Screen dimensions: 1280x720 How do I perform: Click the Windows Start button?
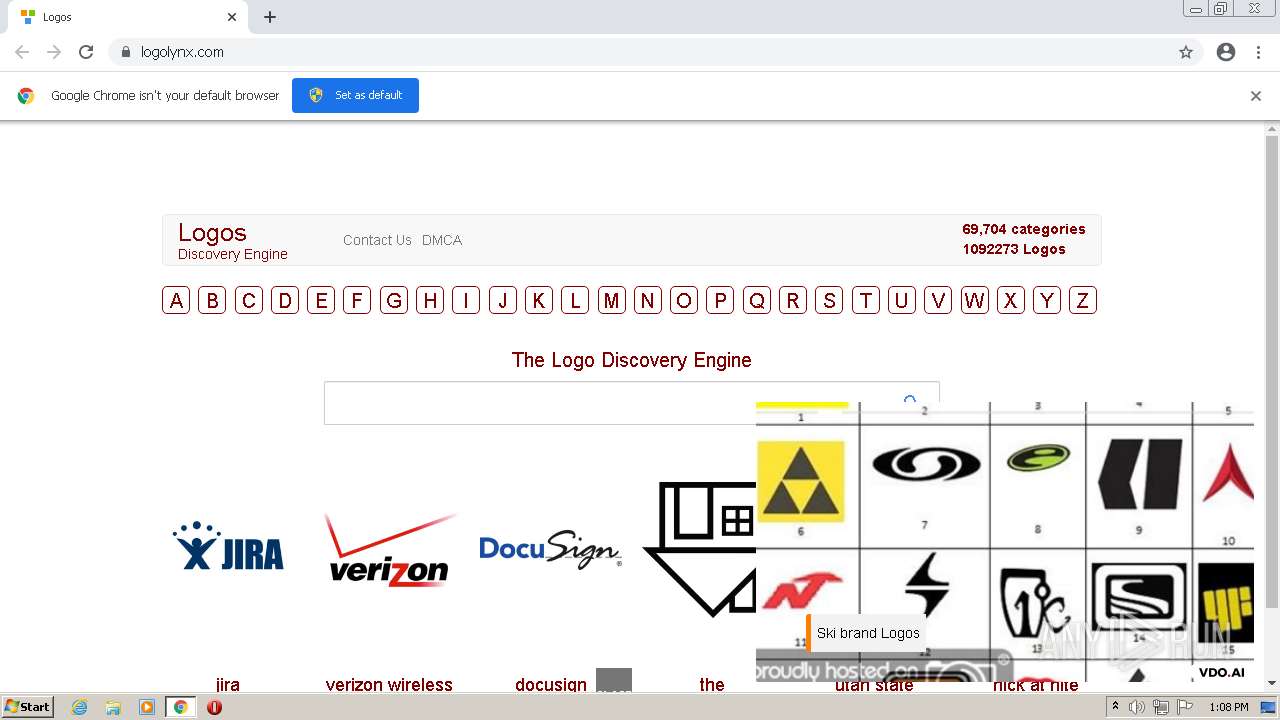[28, 707]
